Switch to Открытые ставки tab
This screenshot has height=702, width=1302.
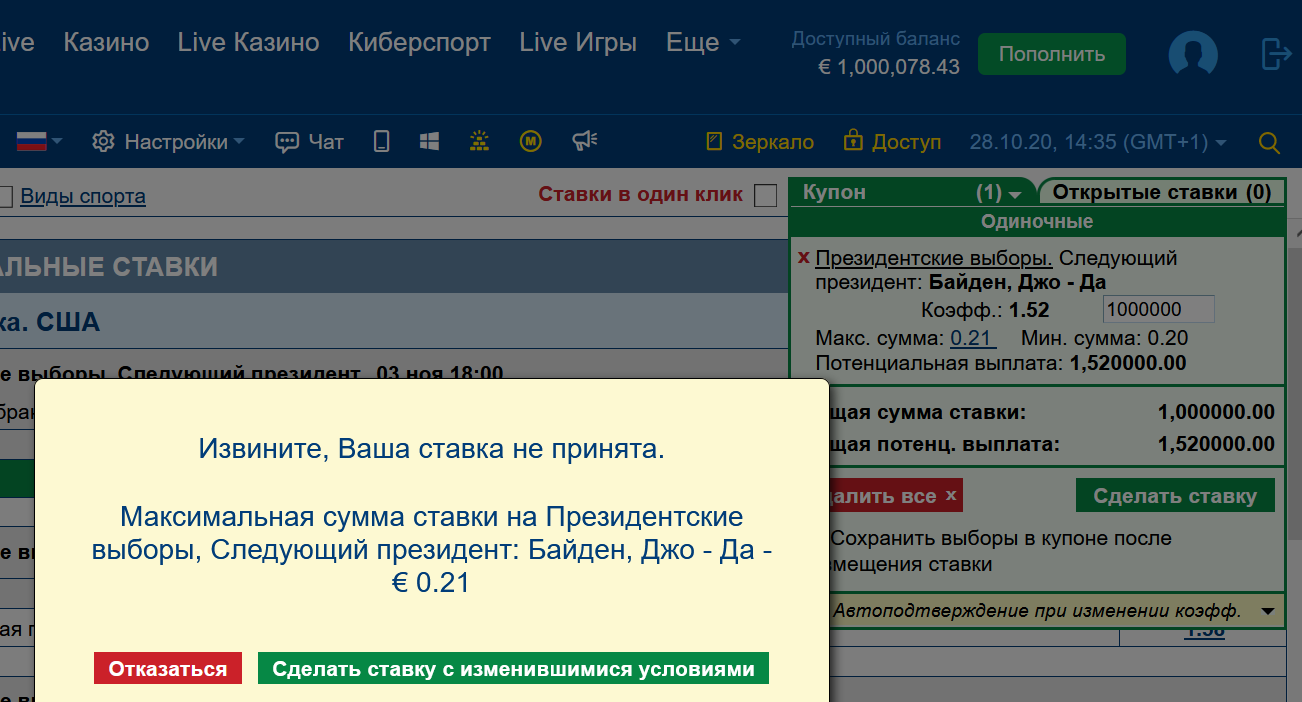coord(1161,193)
